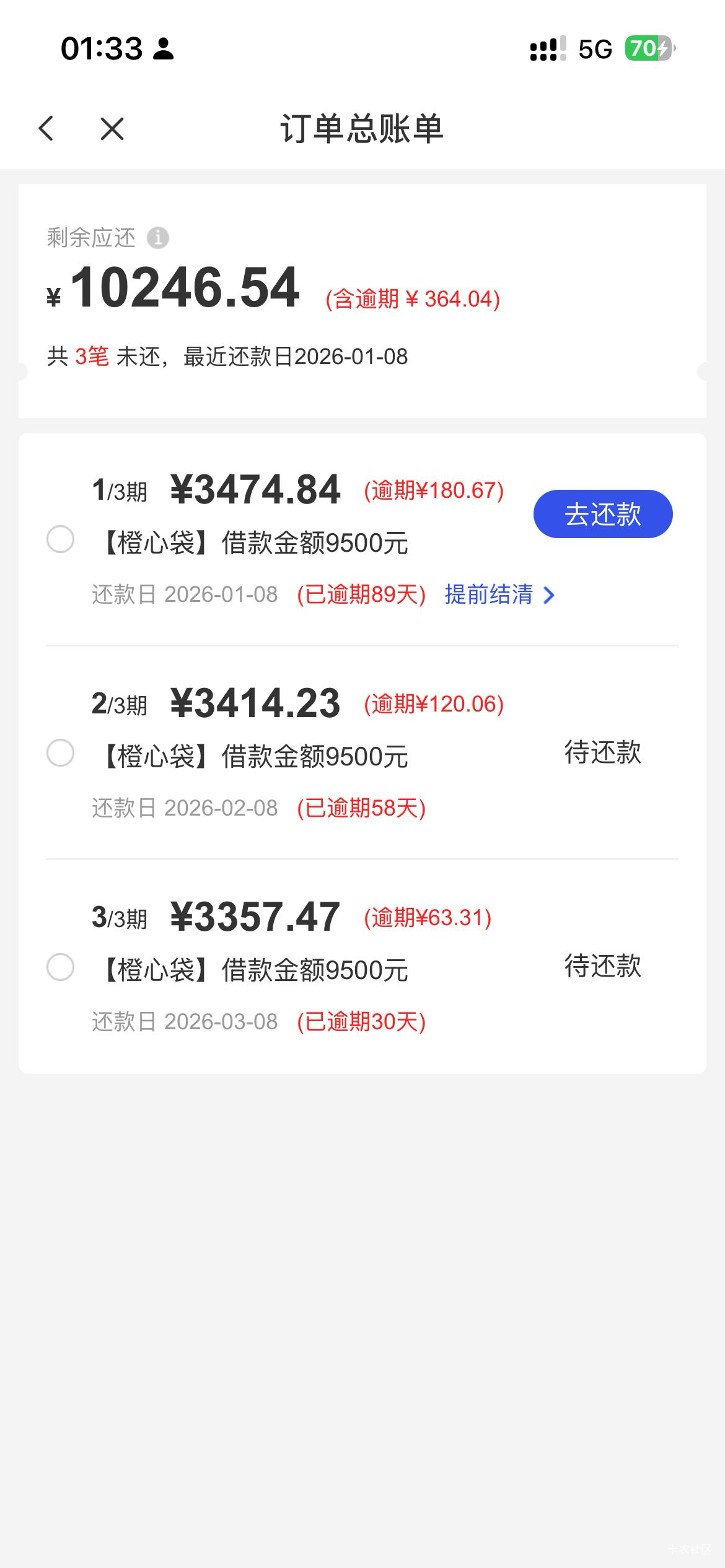The image size is (725, 1568).
Task: Tap the status bar clock 01:33
Action: pos(102,49)
